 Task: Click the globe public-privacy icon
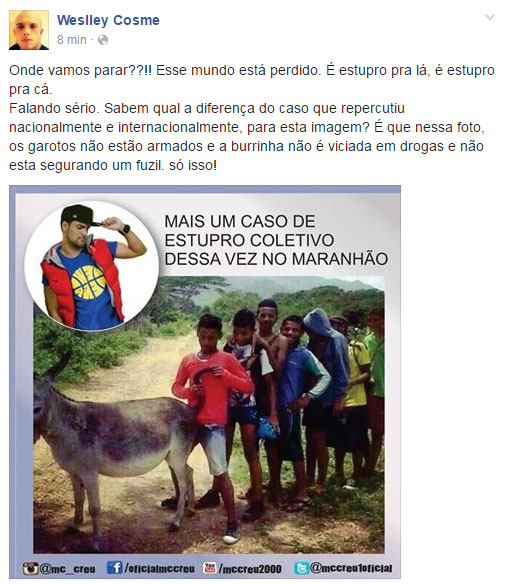[x=103, y=40]
